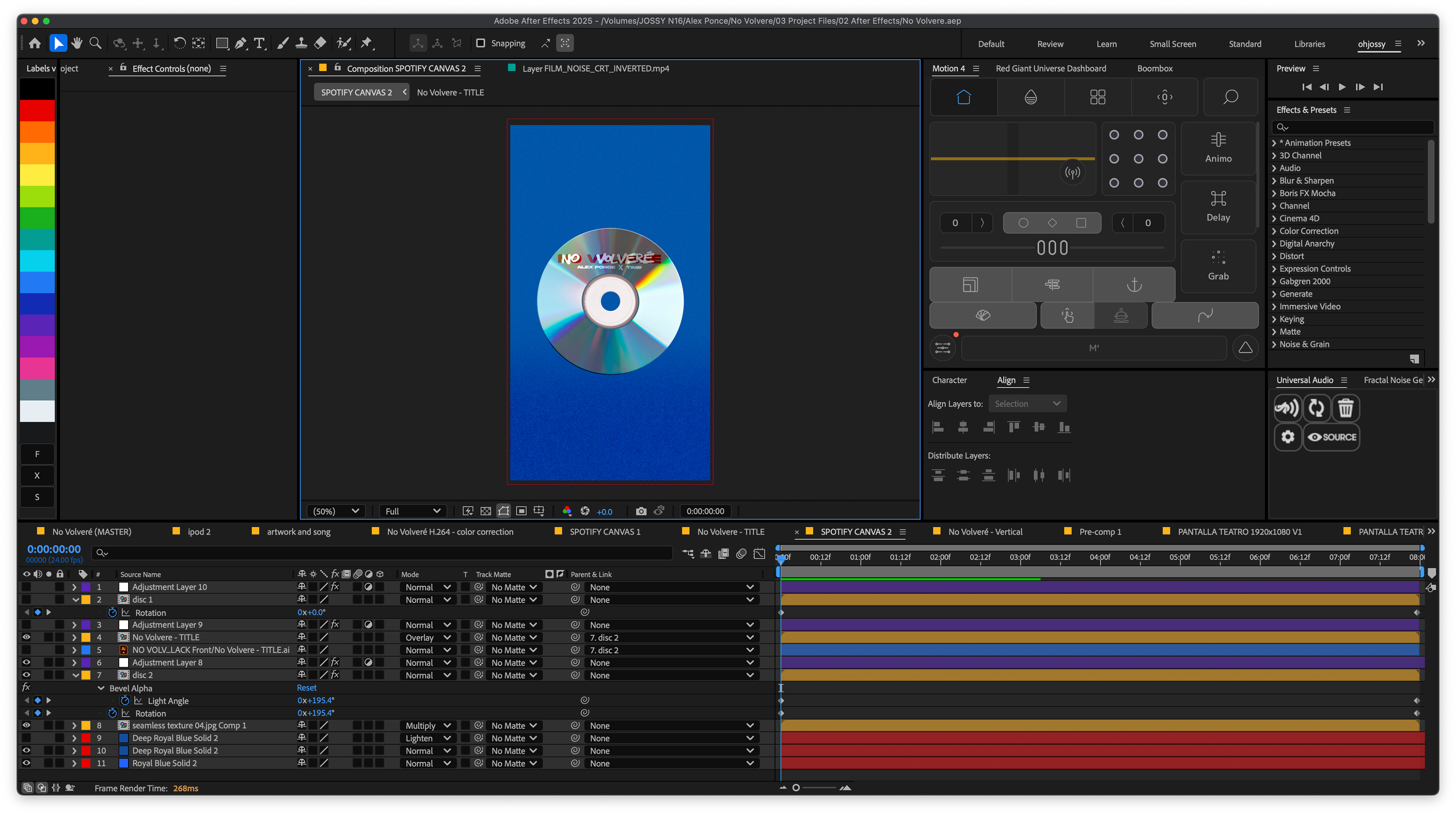This screenshot has height=815, width=1456.
Task: Show the Adjustment Layer 10 layer
Action: point(26,587)
